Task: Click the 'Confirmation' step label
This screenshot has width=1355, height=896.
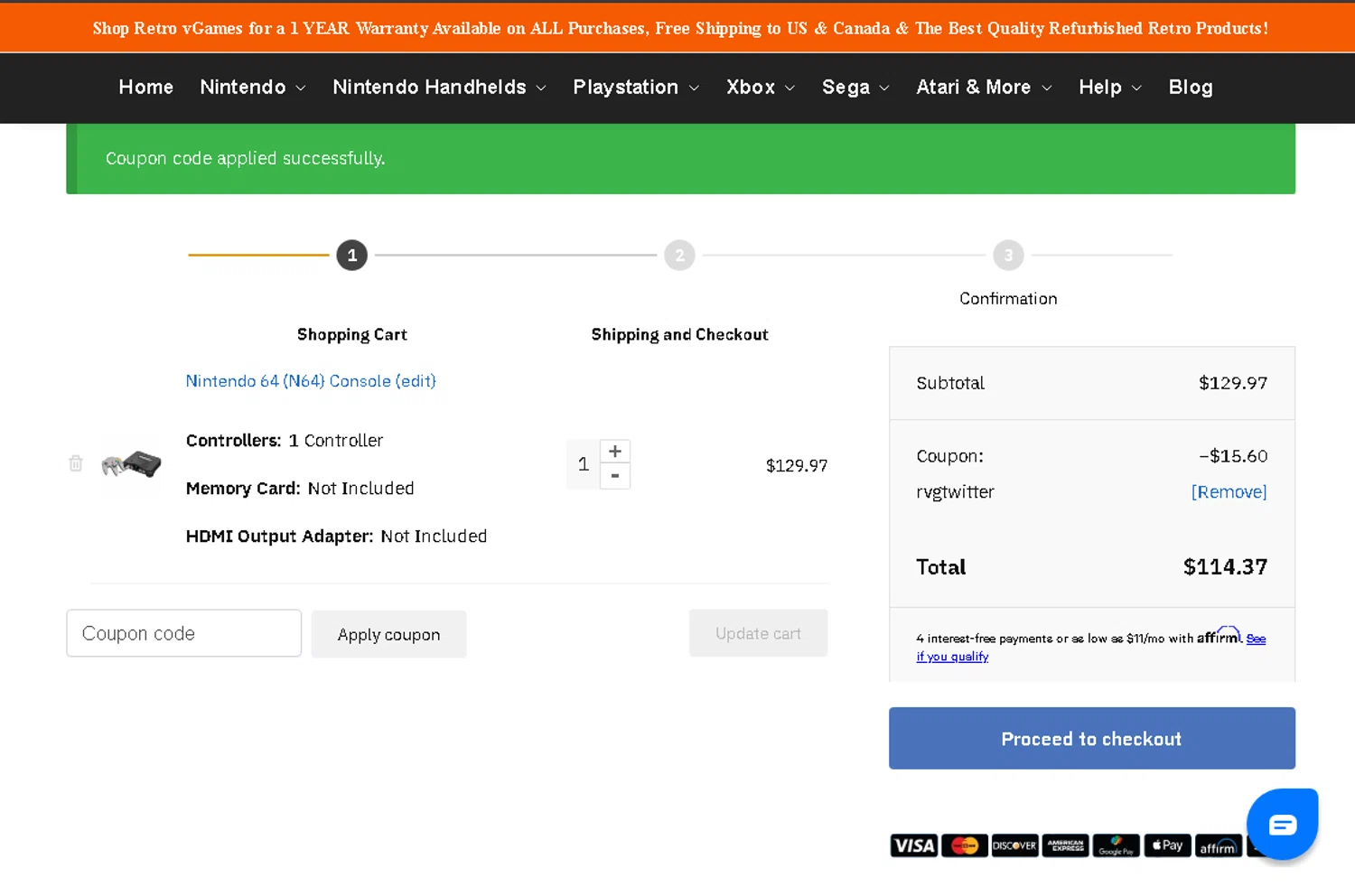Action: (x=1008, y=299)
